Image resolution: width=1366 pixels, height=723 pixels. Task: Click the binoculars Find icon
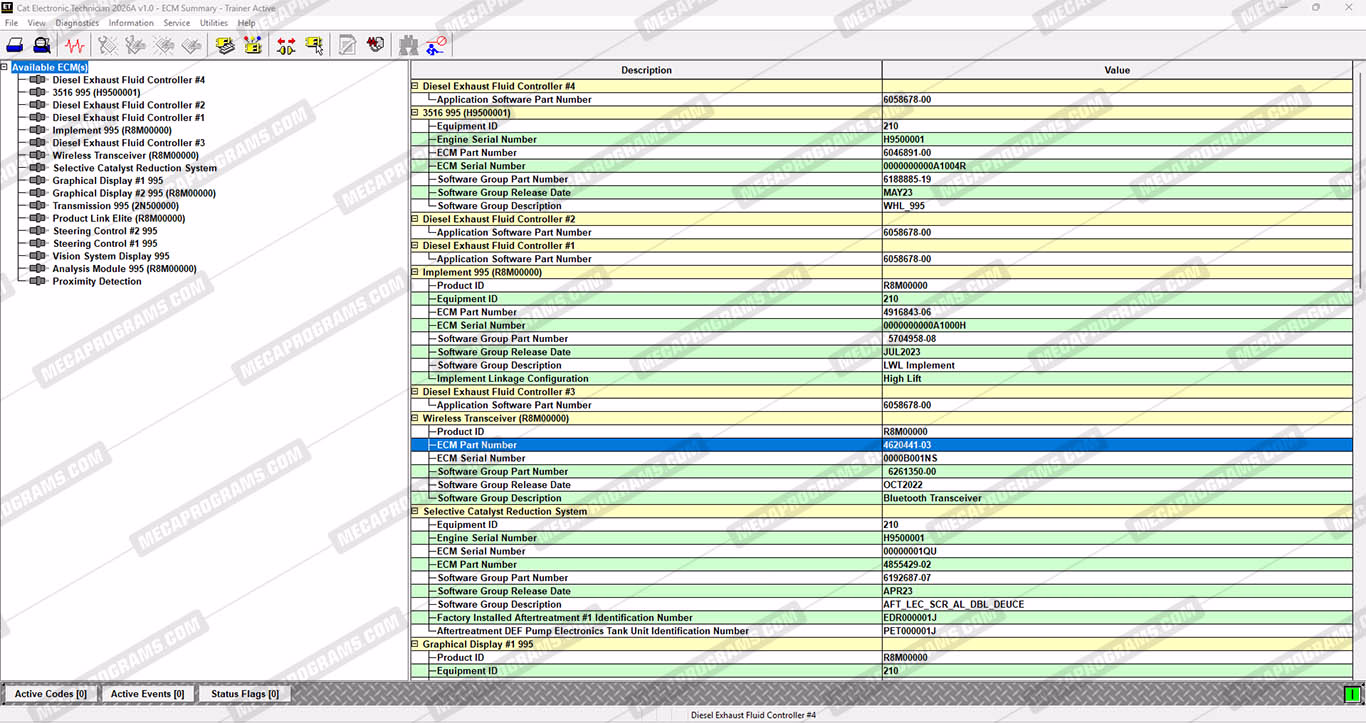click(408, 45)
